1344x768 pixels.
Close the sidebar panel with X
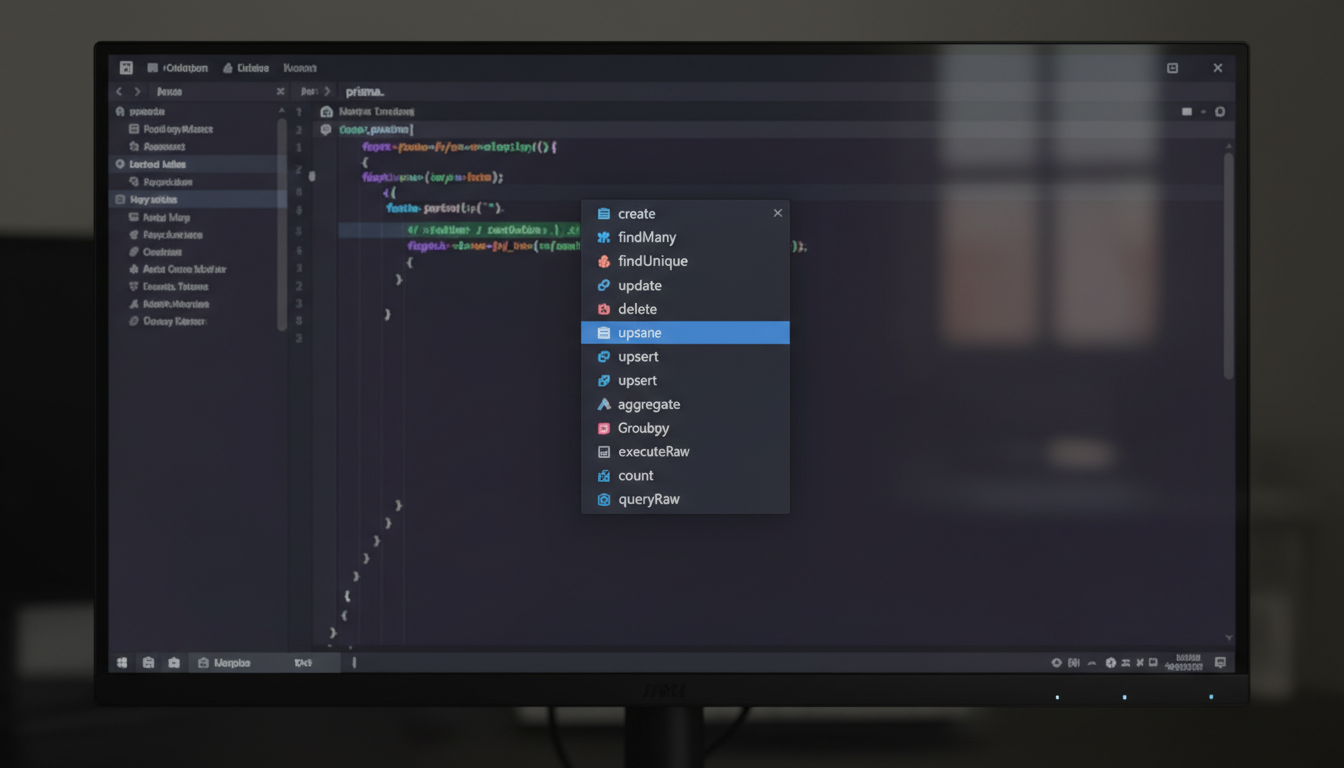click(x=280, y=92)
